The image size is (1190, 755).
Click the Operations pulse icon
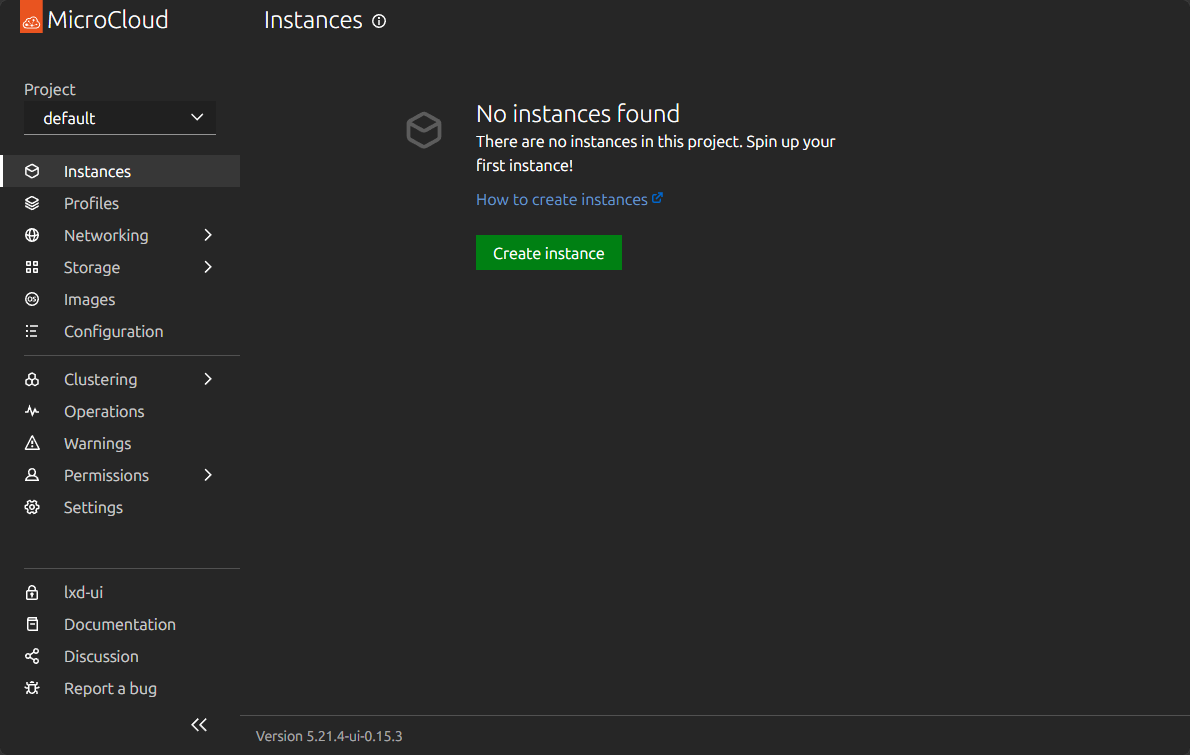coord(32,411)
